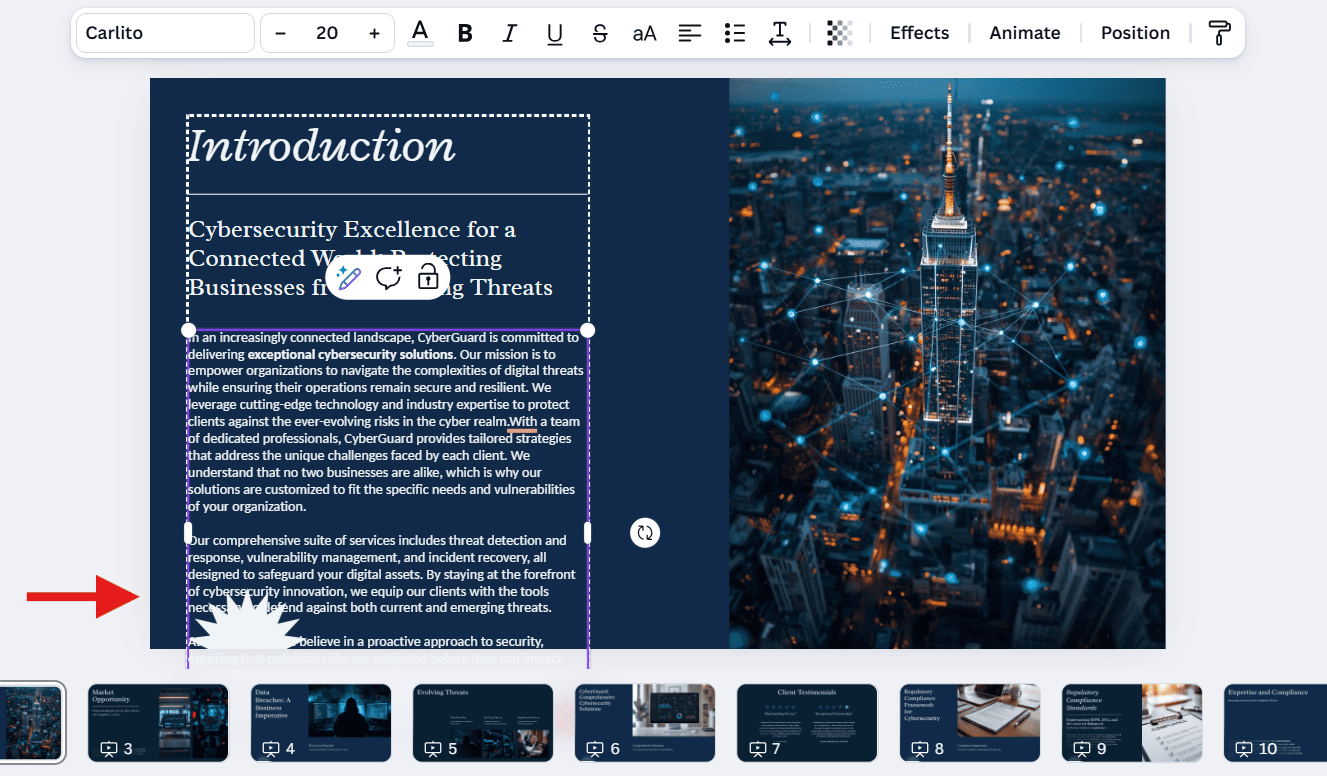Image resolution: width=1327 pixels, height=776 pixels.
Task: Open the text color swatch
Action: click(x=419, y=33)
